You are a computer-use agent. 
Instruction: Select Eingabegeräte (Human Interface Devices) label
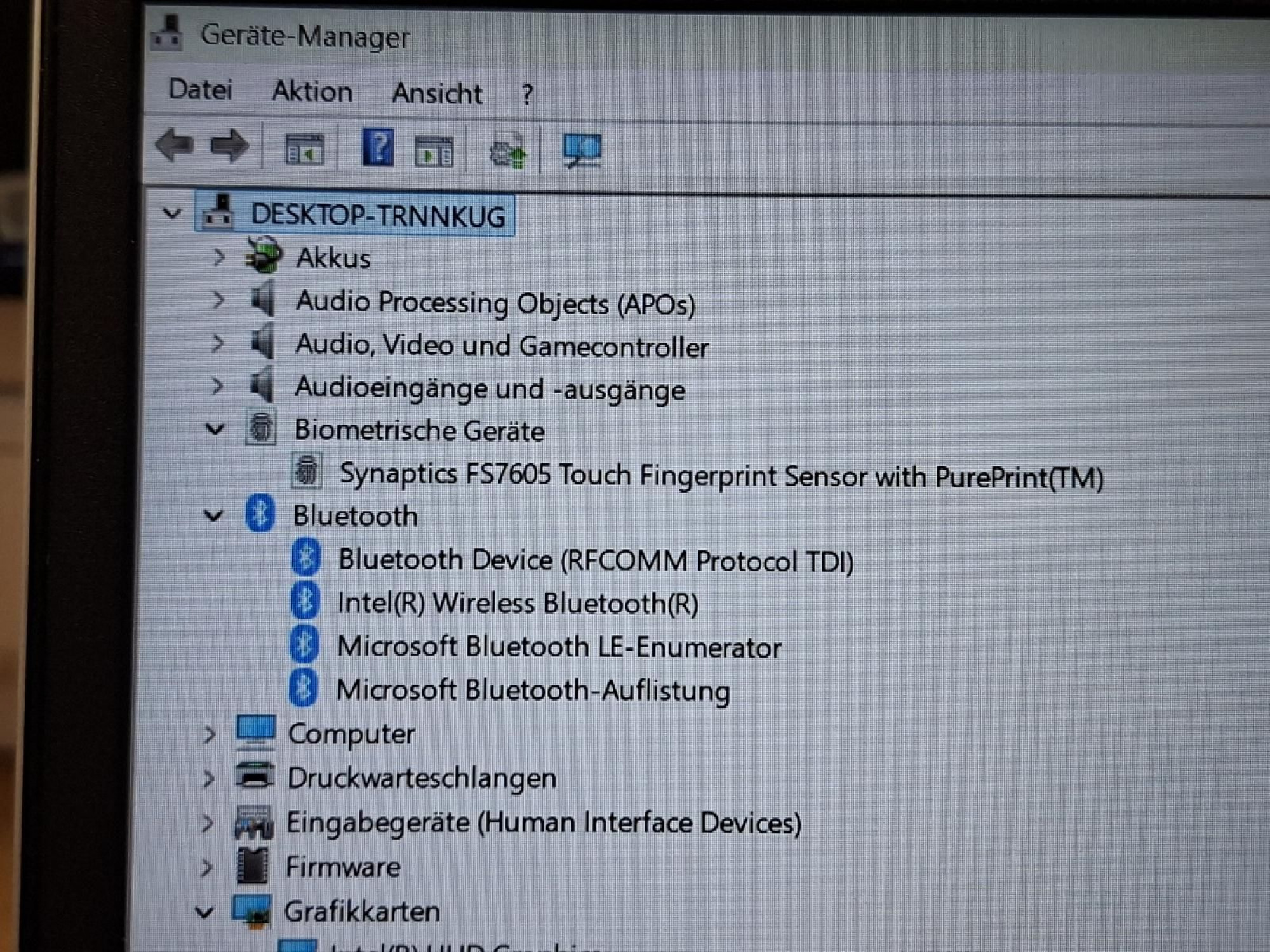[x=544, y=823]
